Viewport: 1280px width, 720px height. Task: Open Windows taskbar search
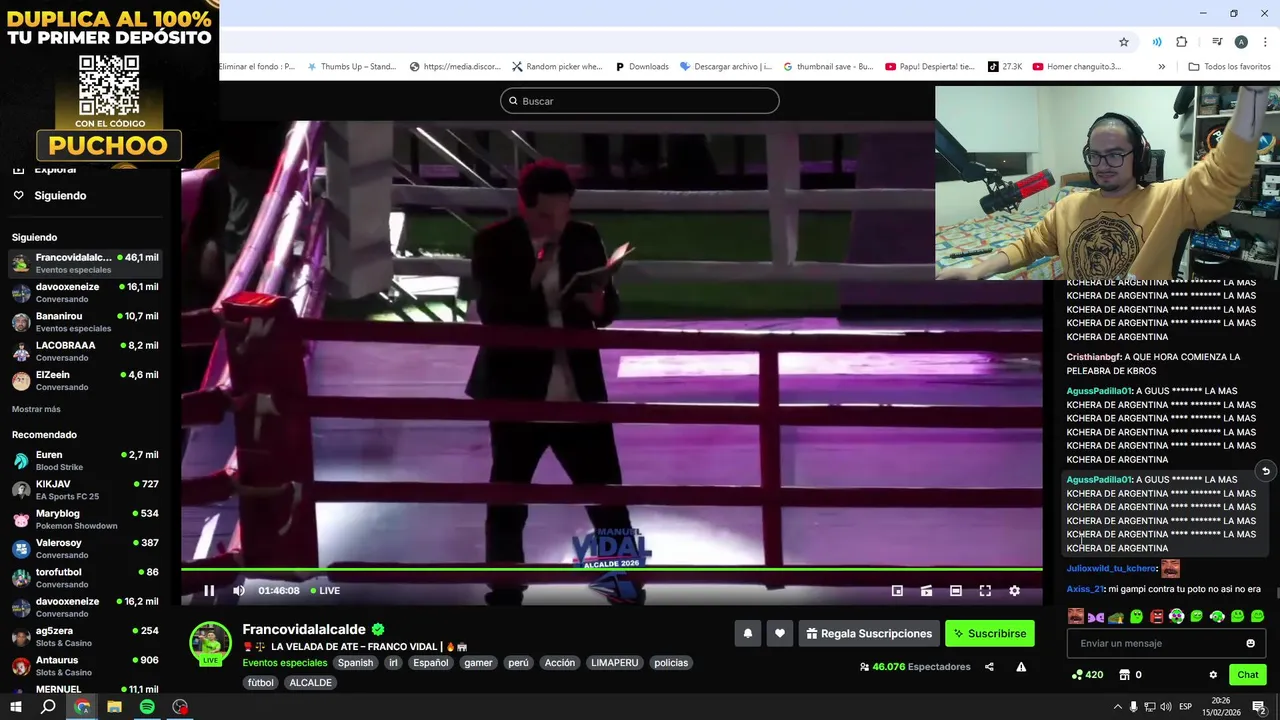(x=48, y=707)
